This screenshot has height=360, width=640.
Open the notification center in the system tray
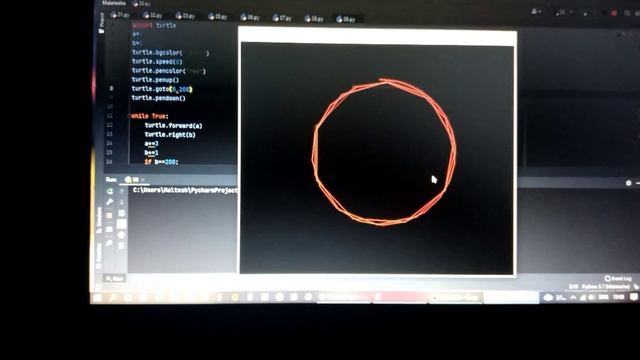[x=634, y=297]
